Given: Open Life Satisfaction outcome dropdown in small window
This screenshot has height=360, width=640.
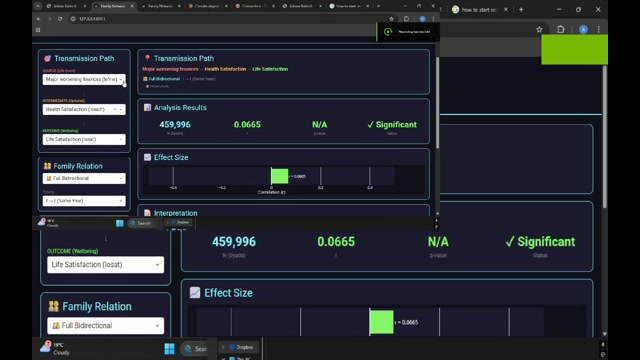Looking at the screenshot, I should (x=84, y=139).
